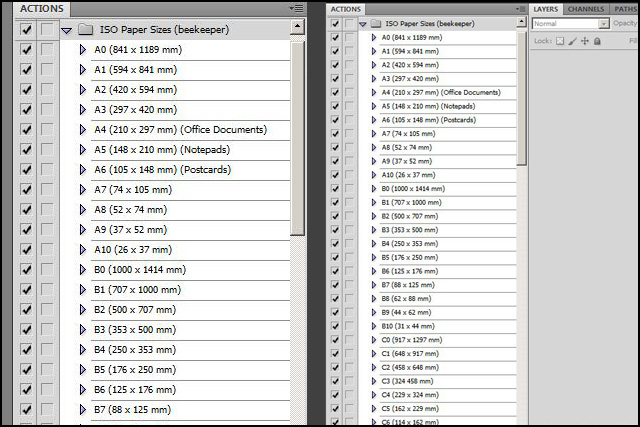Click the Lock position move icon
The height and width of the screenshot is (427, 640).
pos(584,42)
